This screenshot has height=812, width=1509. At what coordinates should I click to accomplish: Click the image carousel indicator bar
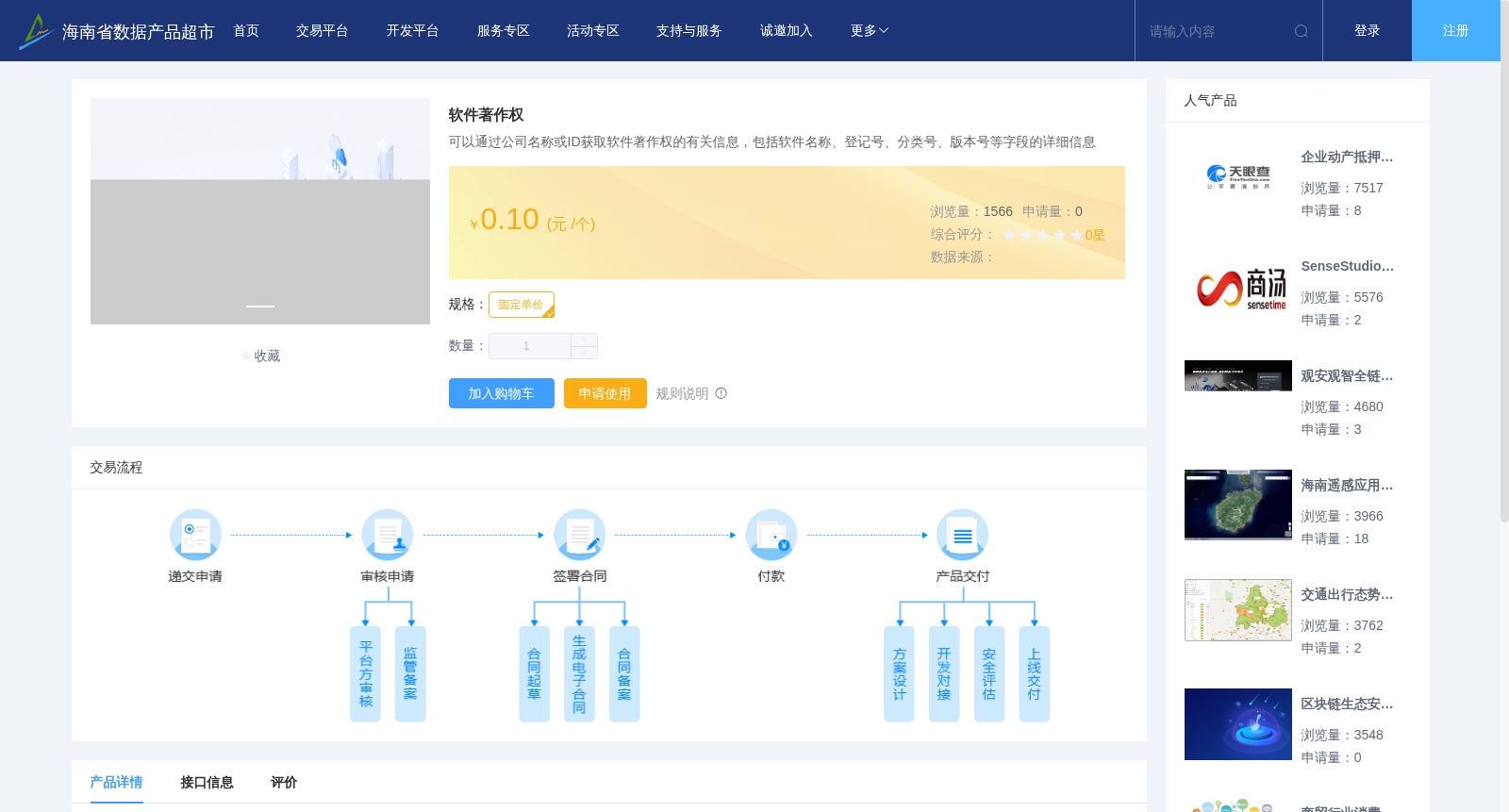260,306
